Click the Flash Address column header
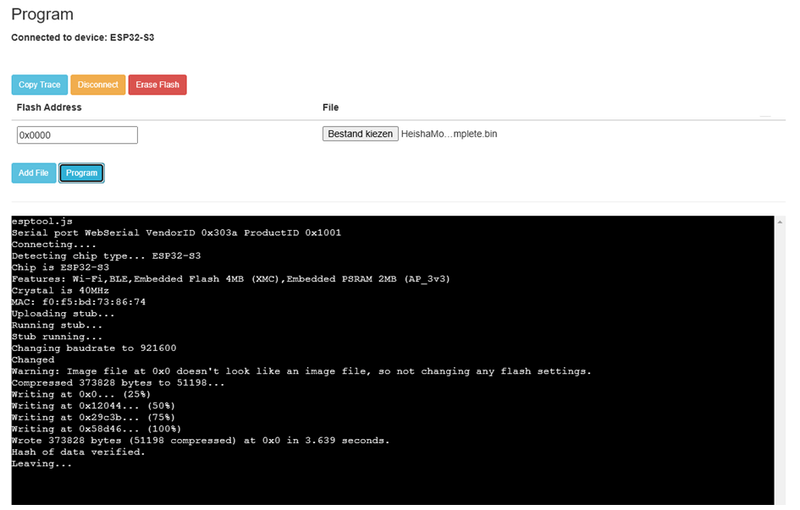800x510 pixels. pyautogui.click(x=49, y=108)
